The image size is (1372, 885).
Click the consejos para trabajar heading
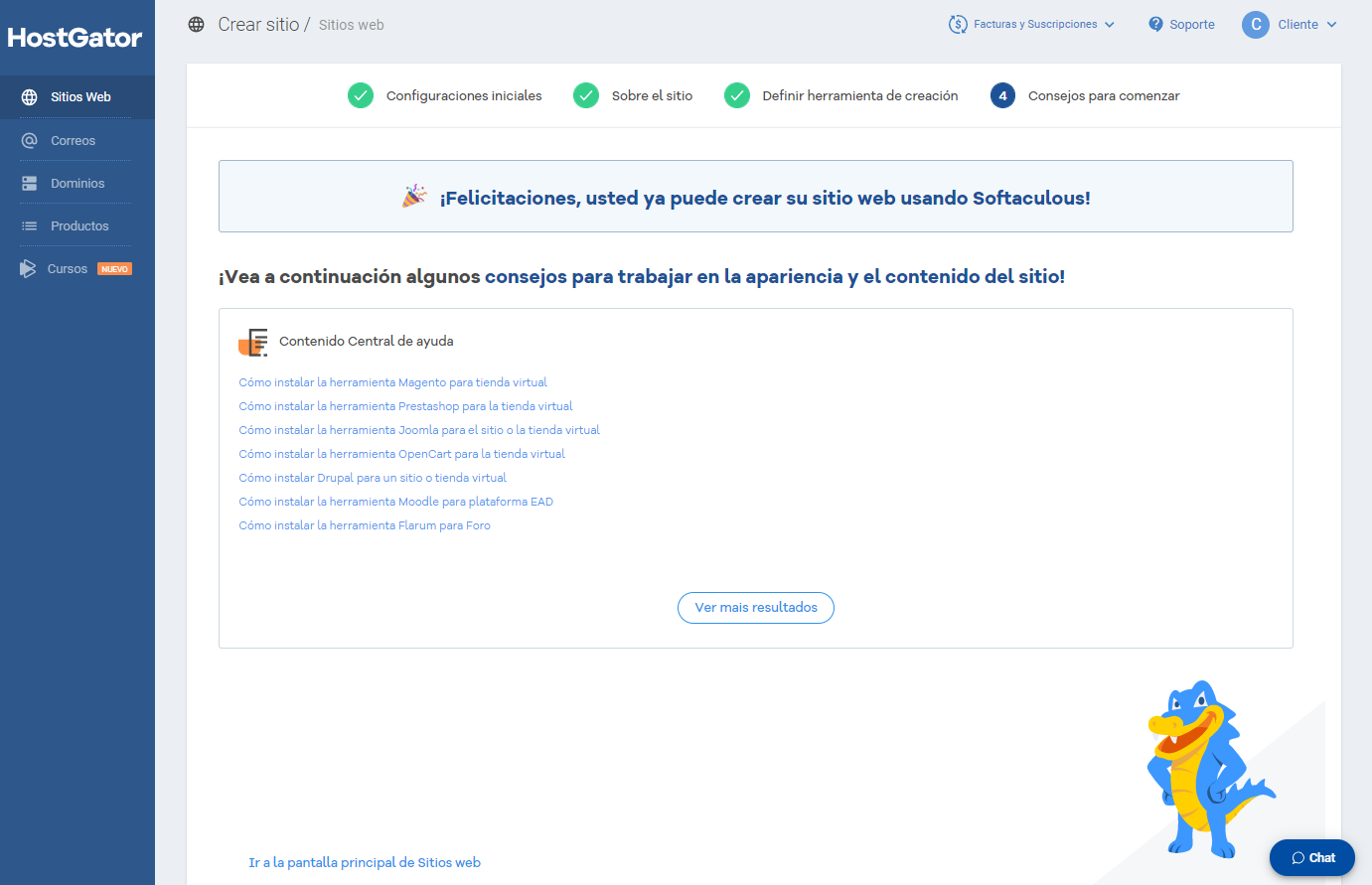point(775,277)
